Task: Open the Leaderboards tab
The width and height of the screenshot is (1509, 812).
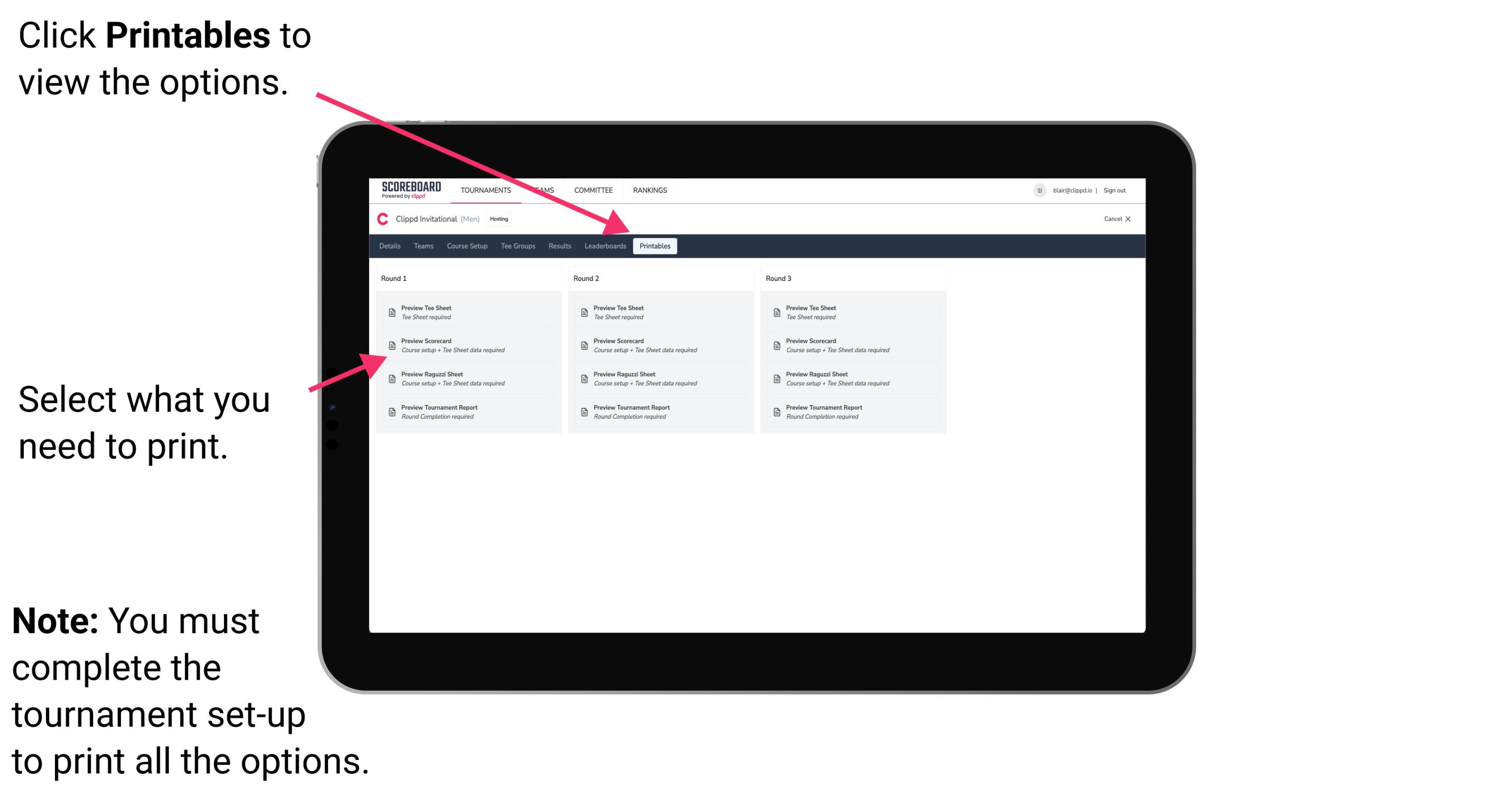Action: pos(605,245)
